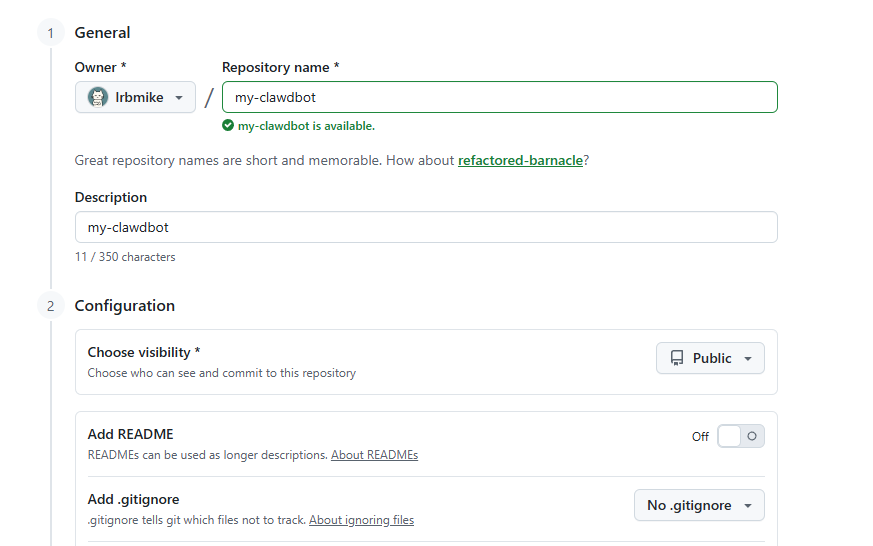Click the step 1 circle marker

point(51,33)
